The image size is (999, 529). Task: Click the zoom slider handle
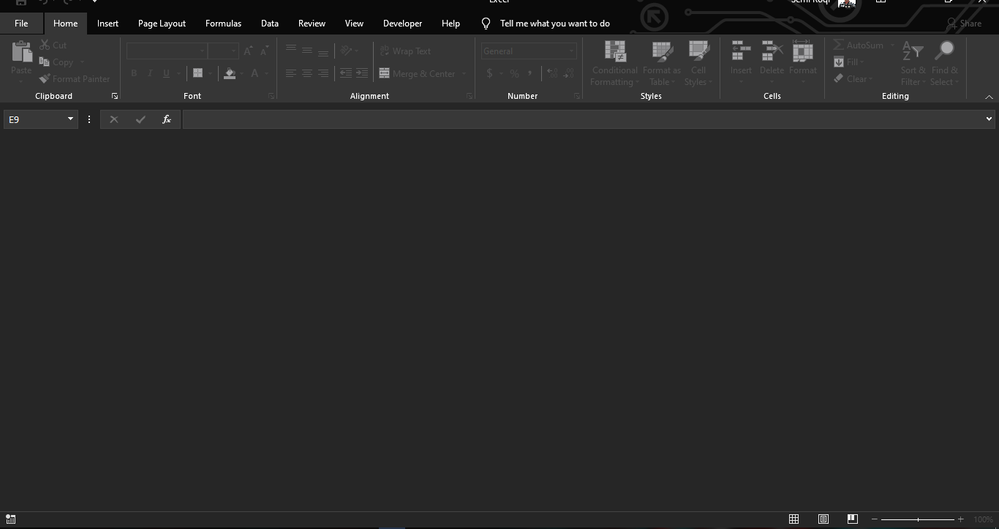(918, 519)
